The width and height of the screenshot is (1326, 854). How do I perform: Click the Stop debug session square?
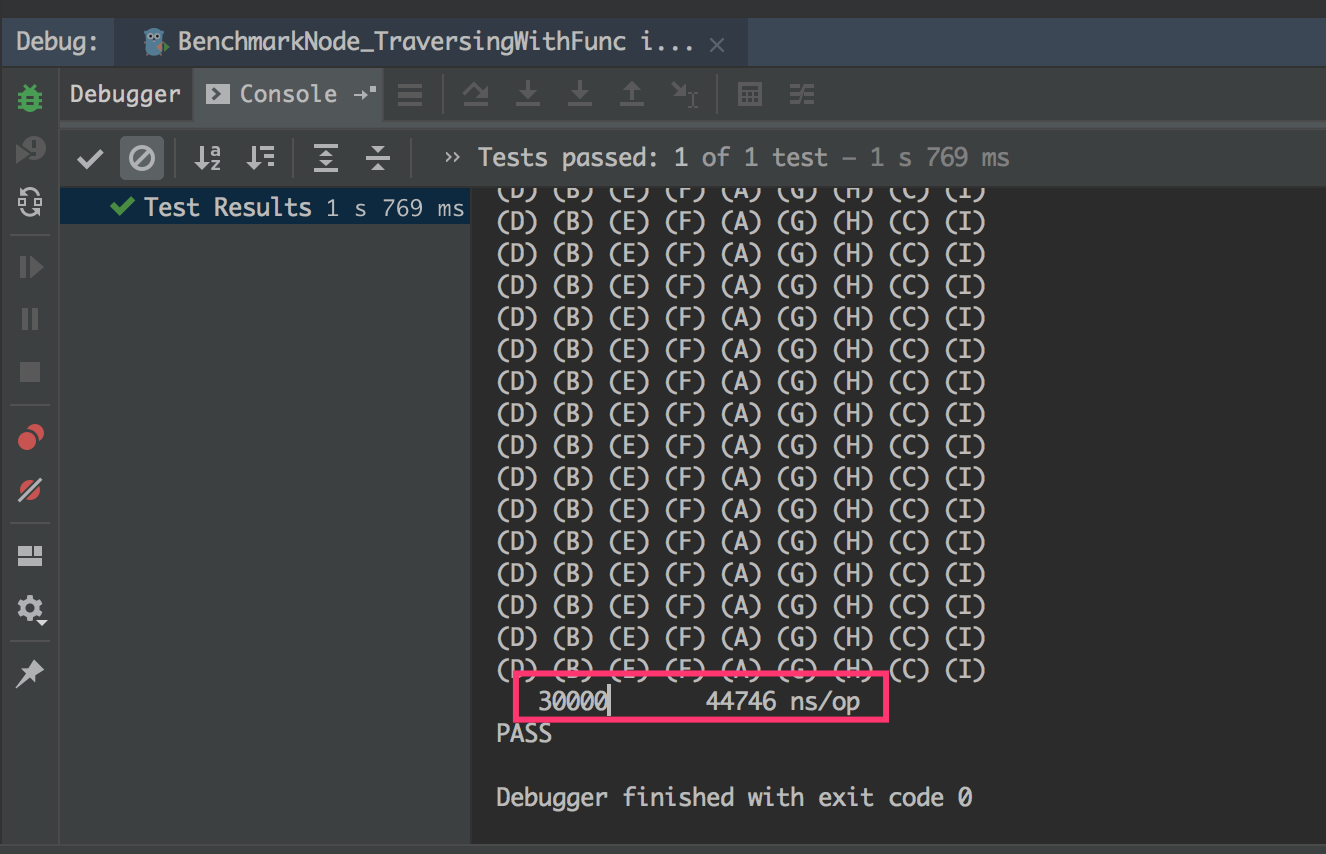[x=30, y=372]
